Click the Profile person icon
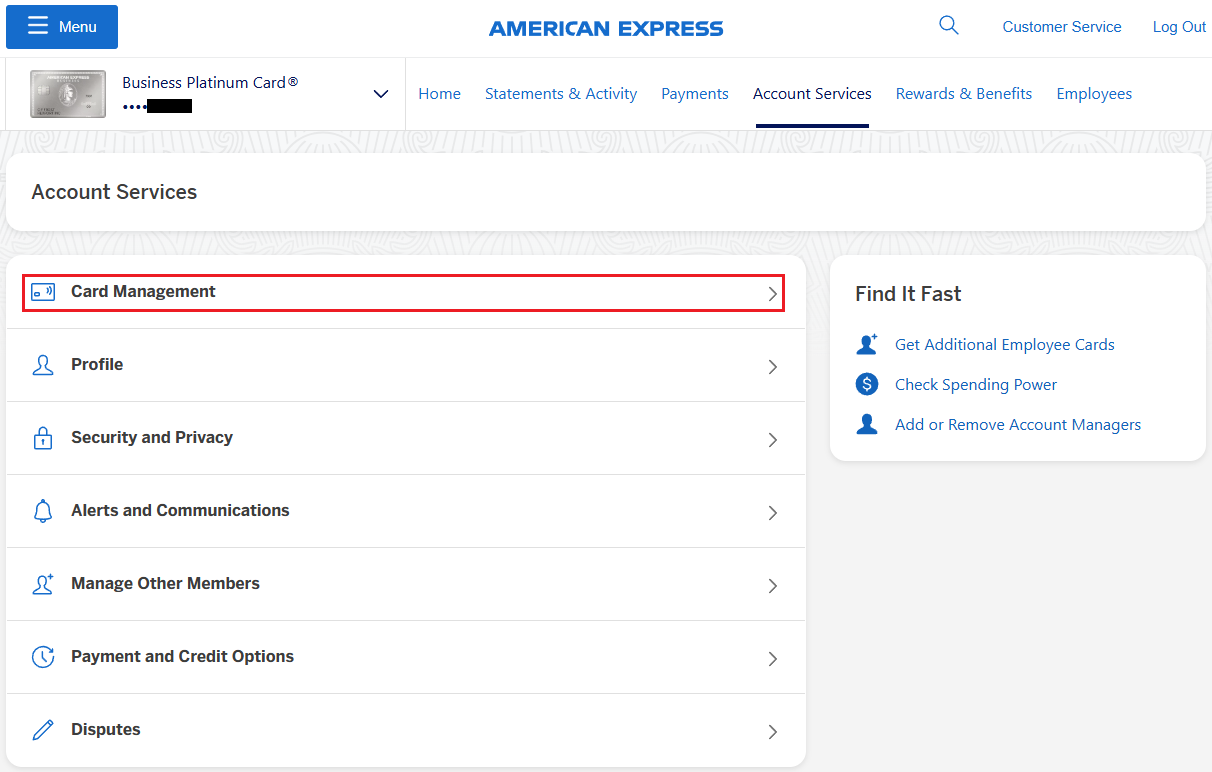Image resolution: width=1212 pixels, height=772 pixels. [x=43, y=365]
